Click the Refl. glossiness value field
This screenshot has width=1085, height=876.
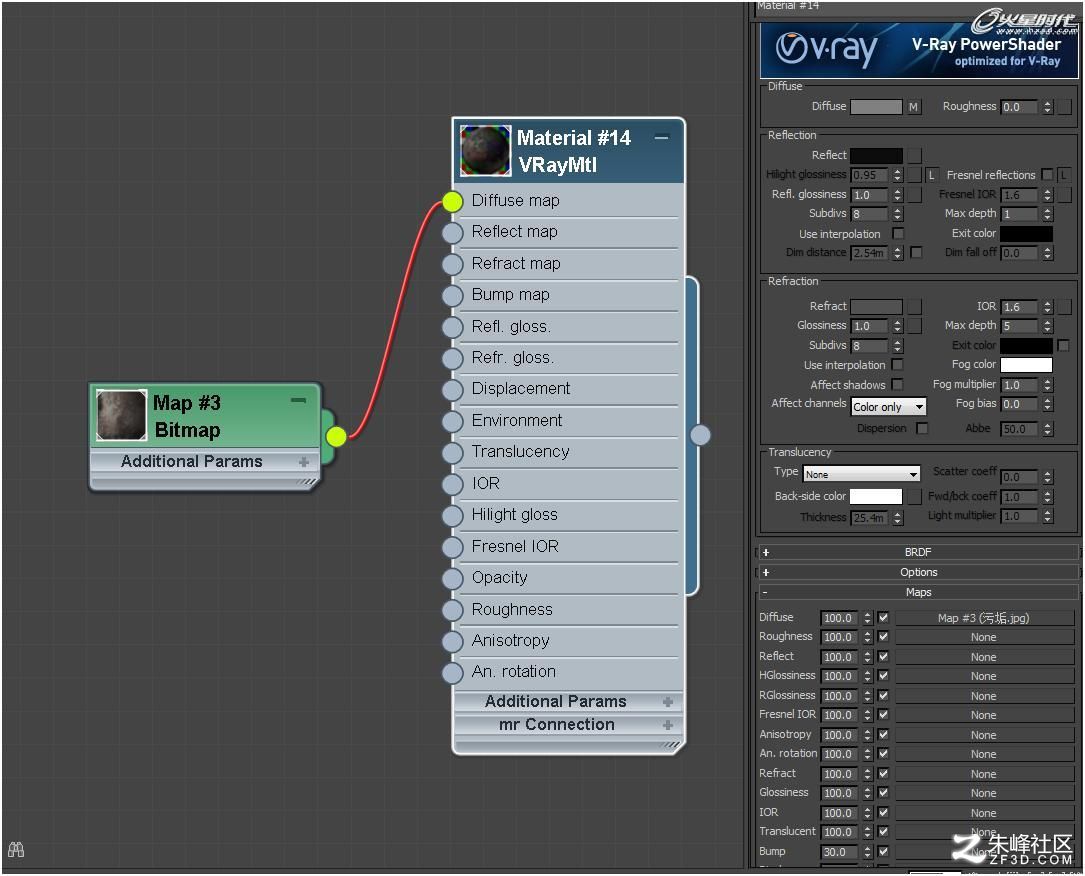tap(870, 195)
